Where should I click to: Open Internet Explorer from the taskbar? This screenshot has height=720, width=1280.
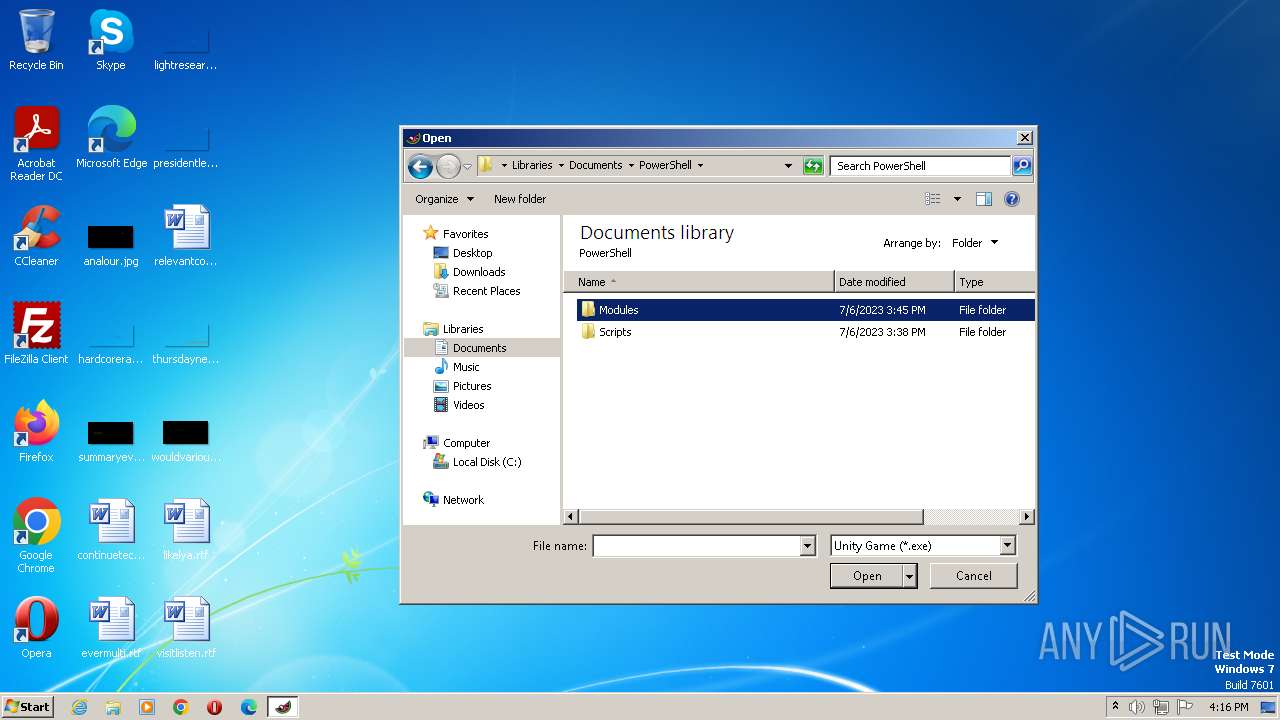80,707
